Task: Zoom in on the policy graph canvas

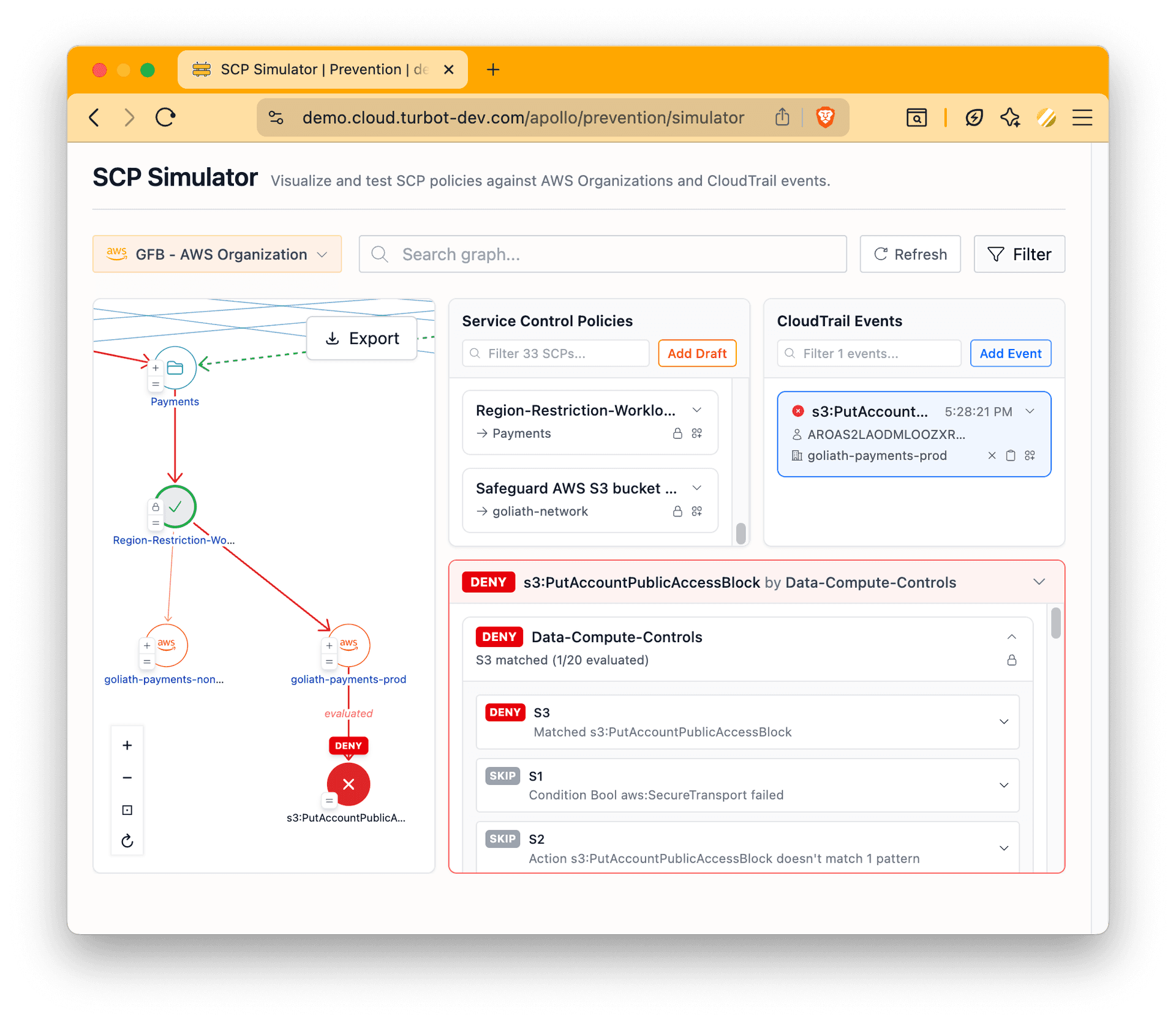Action: (x=127, y=745)
